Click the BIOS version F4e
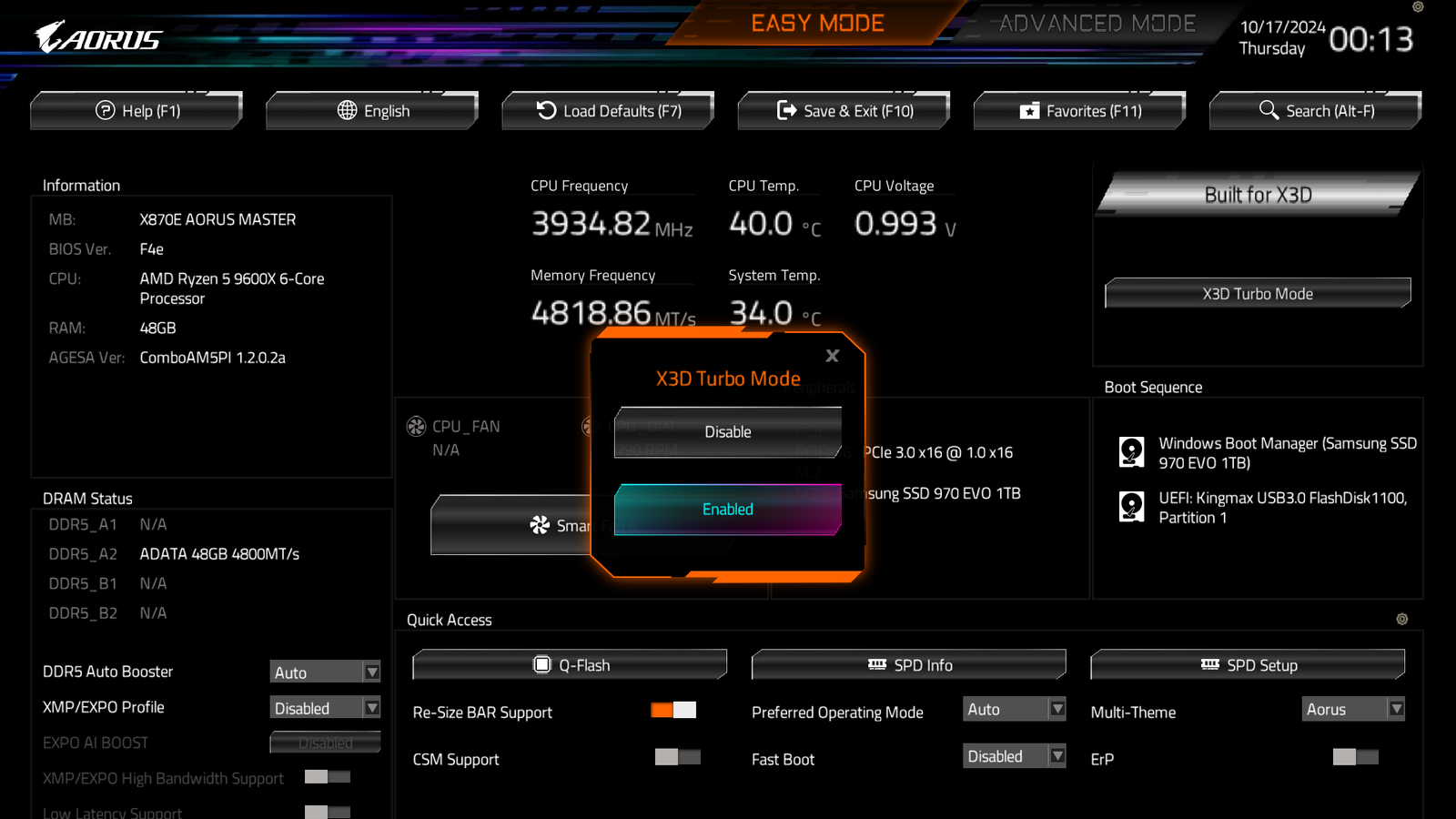The width and height of the screenshot is (1456, 819). (152, 249)
